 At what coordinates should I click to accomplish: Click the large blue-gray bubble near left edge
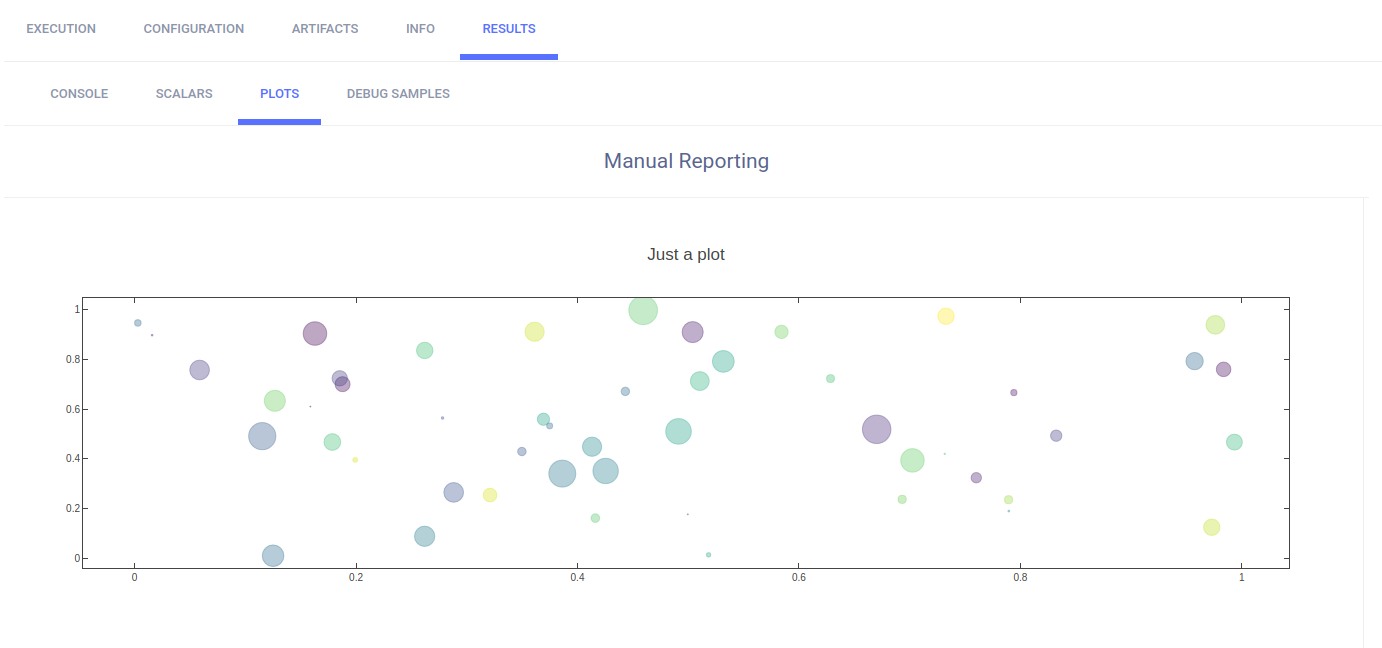[x=262, y=436]
